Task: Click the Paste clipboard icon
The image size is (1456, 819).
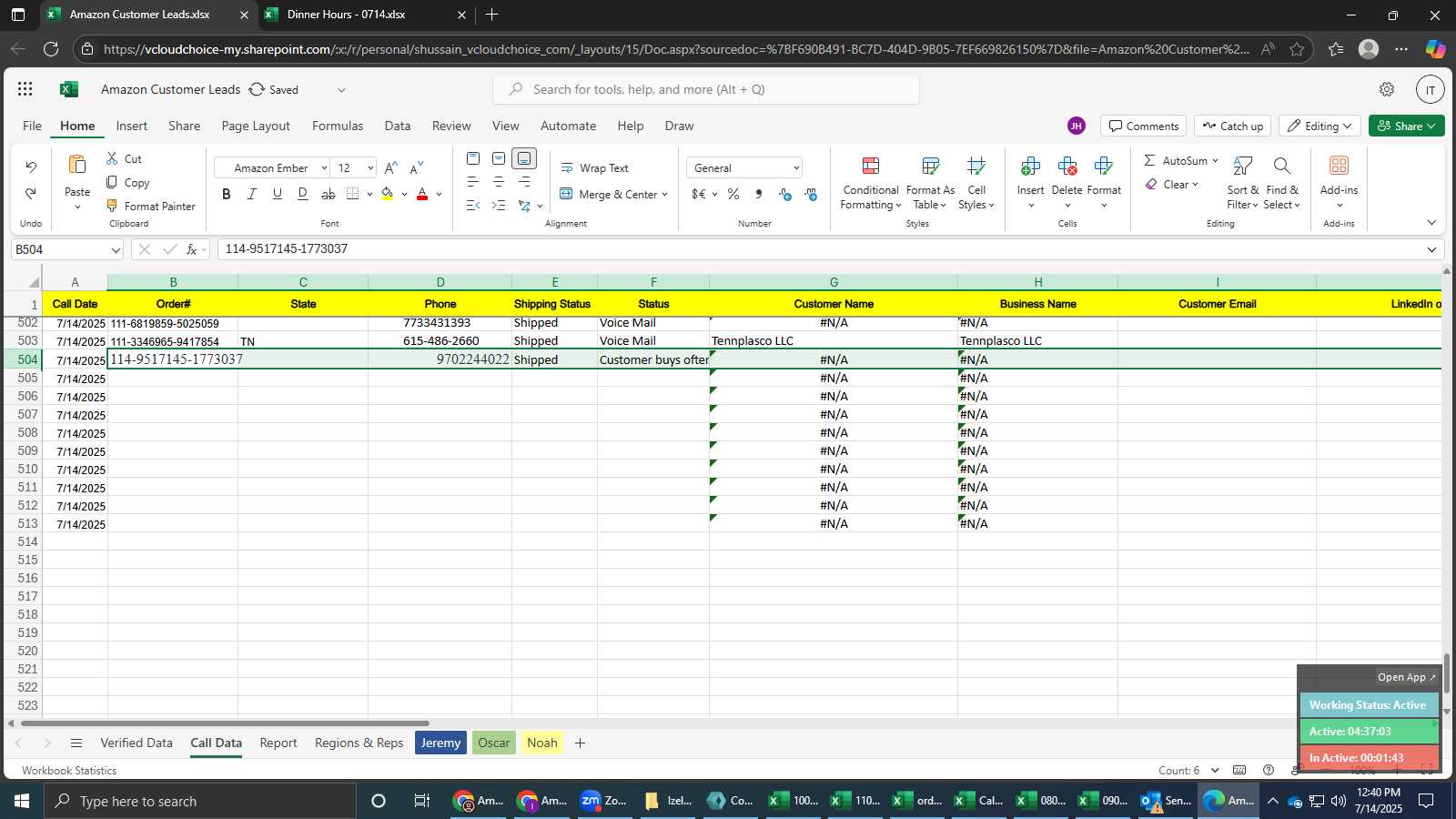Action: click(77, 165)
